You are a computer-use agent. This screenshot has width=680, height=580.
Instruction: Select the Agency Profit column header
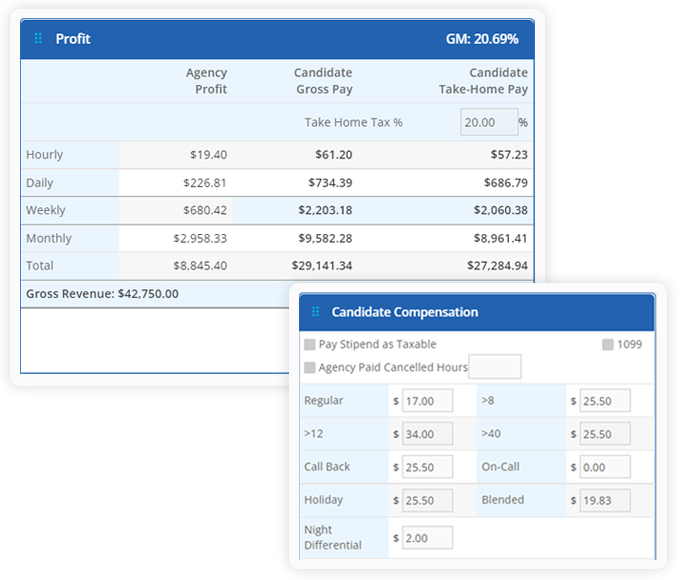(207, 81)
